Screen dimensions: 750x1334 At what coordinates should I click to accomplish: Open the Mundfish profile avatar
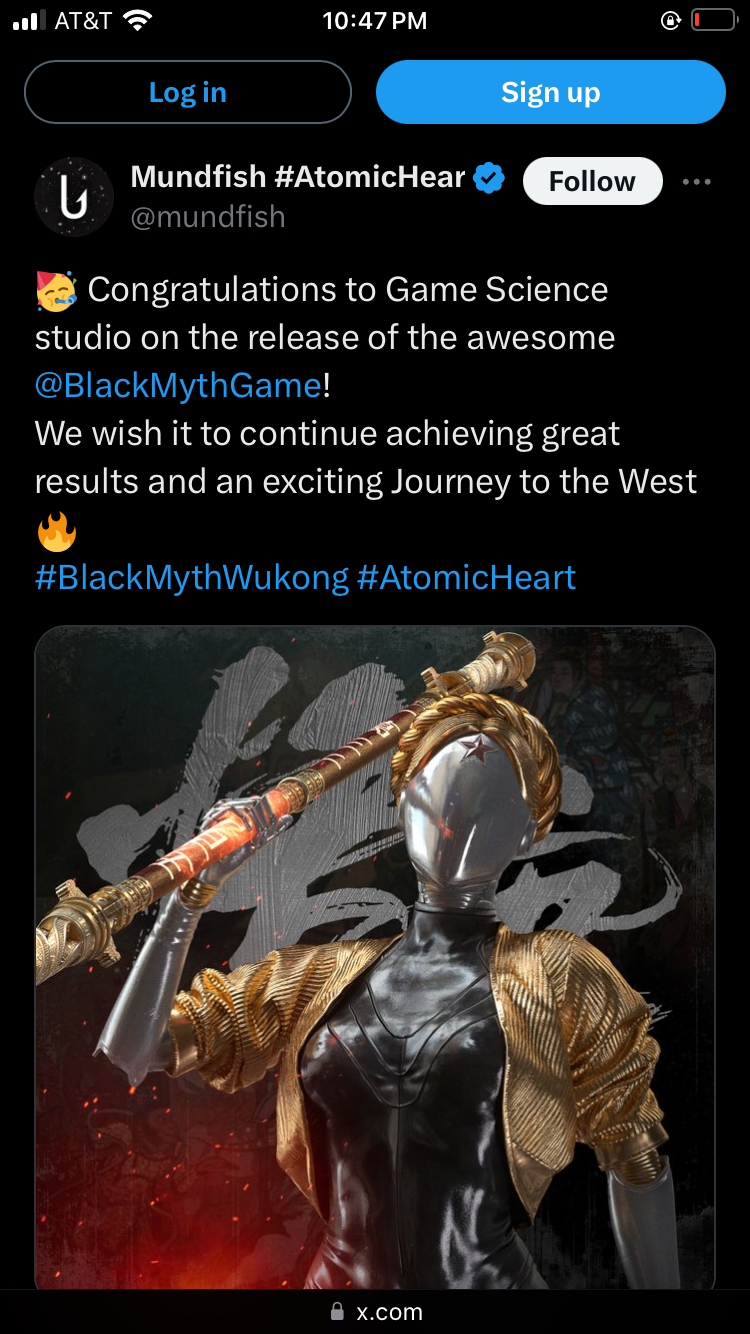pos(74,197)
